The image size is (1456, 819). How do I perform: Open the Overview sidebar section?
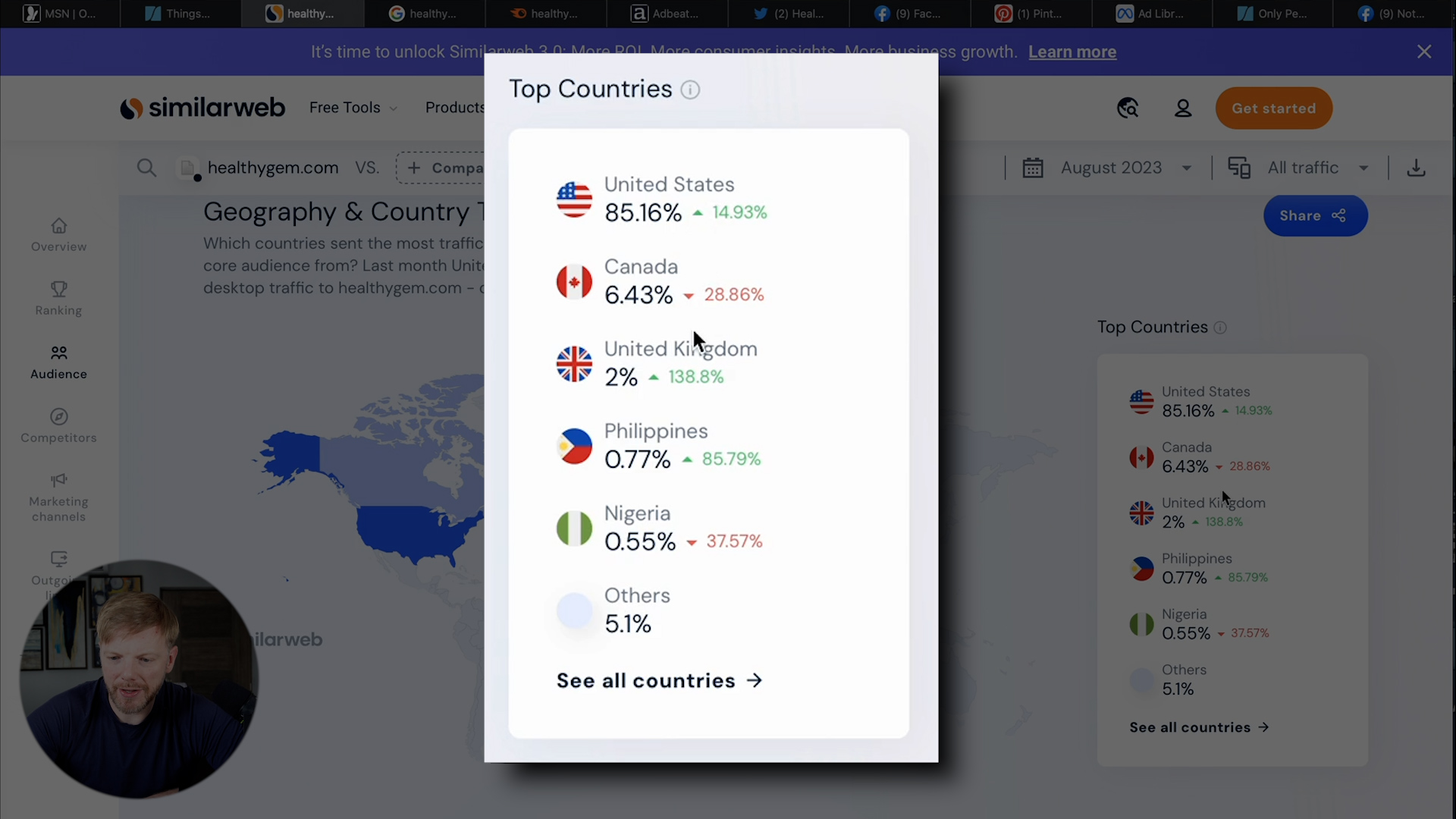[58, 235]
